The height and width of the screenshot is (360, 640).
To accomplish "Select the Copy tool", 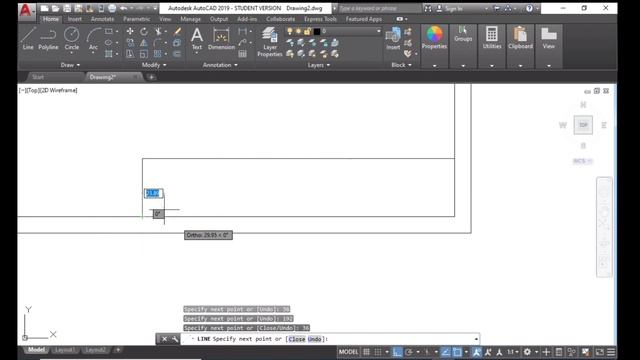I will (130, 42).
